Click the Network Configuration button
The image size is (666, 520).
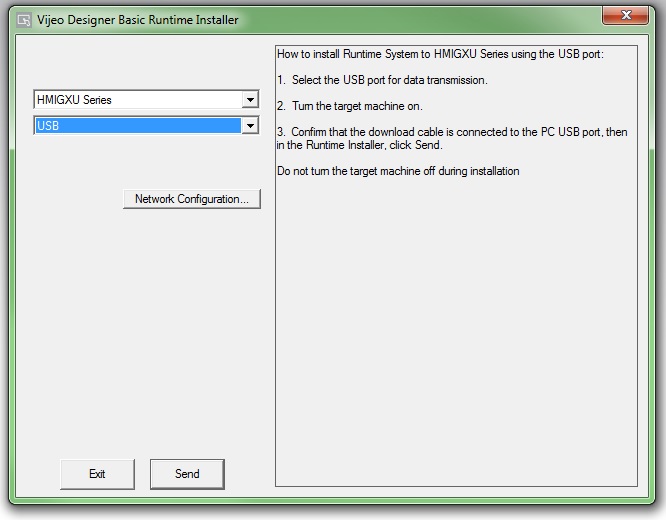tap(192, 199)
